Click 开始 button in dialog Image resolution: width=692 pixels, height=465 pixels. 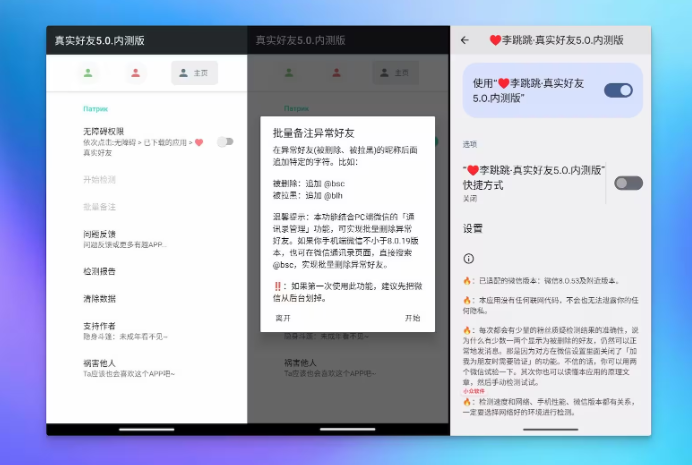point(413,318)
